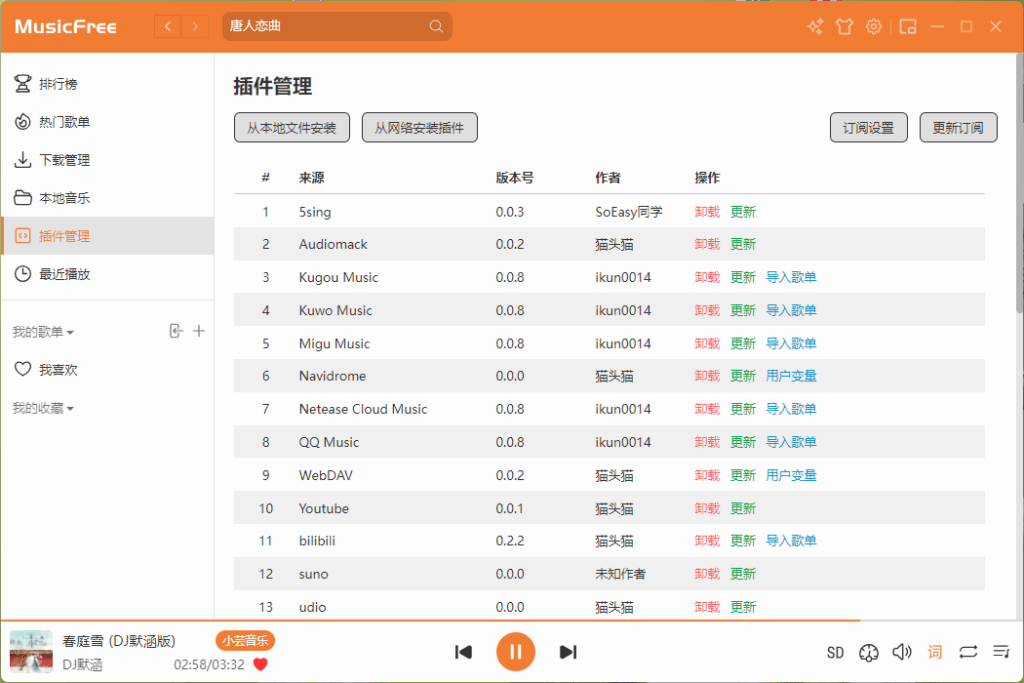Click 更新订阅 button
Image resolution: width=1024 pixels, height=683 pixels.
958,127
